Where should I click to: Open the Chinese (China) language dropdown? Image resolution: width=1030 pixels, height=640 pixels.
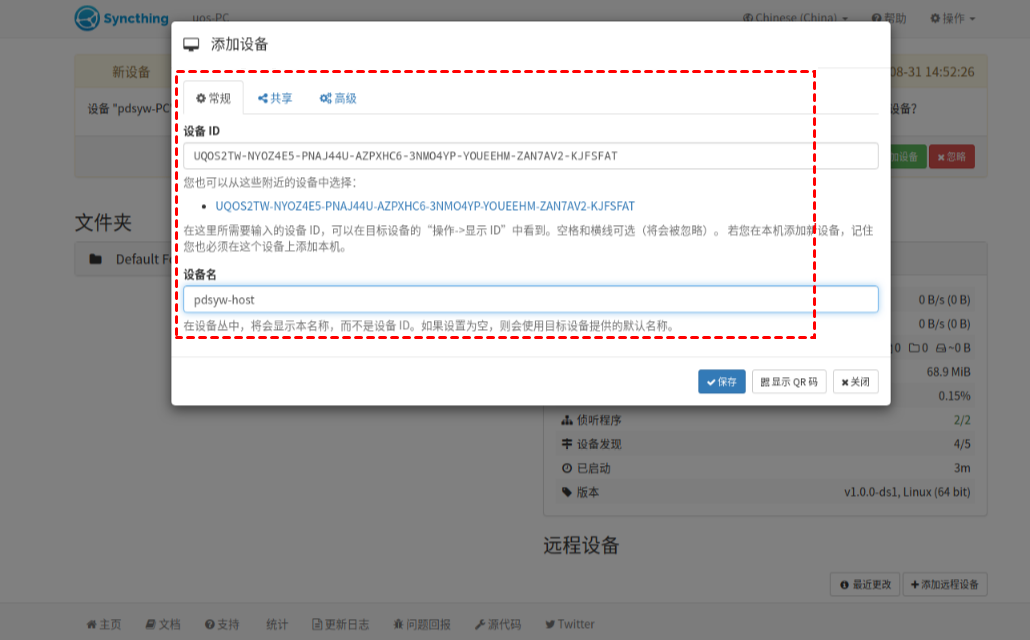point(795,18)
